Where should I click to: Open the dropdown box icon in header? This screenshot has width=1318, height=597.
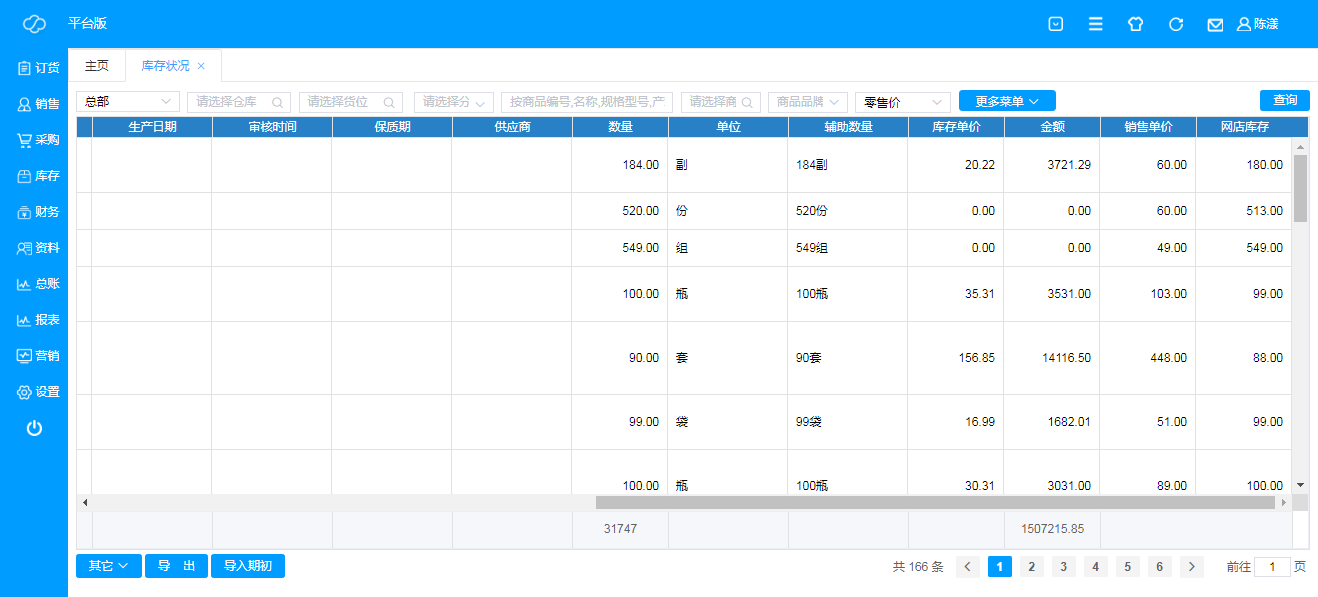(x=1055, y=24)
